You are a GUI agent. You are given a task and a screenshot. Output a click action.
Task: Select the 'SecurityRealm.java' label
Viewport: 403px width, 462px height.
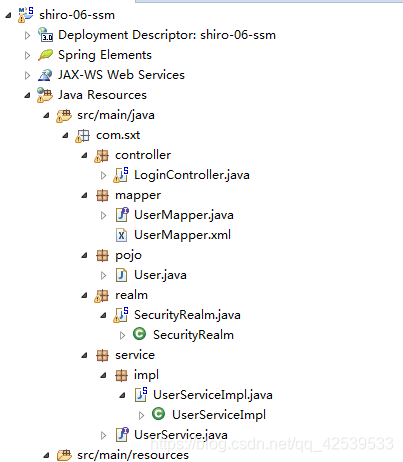(187, 315)
